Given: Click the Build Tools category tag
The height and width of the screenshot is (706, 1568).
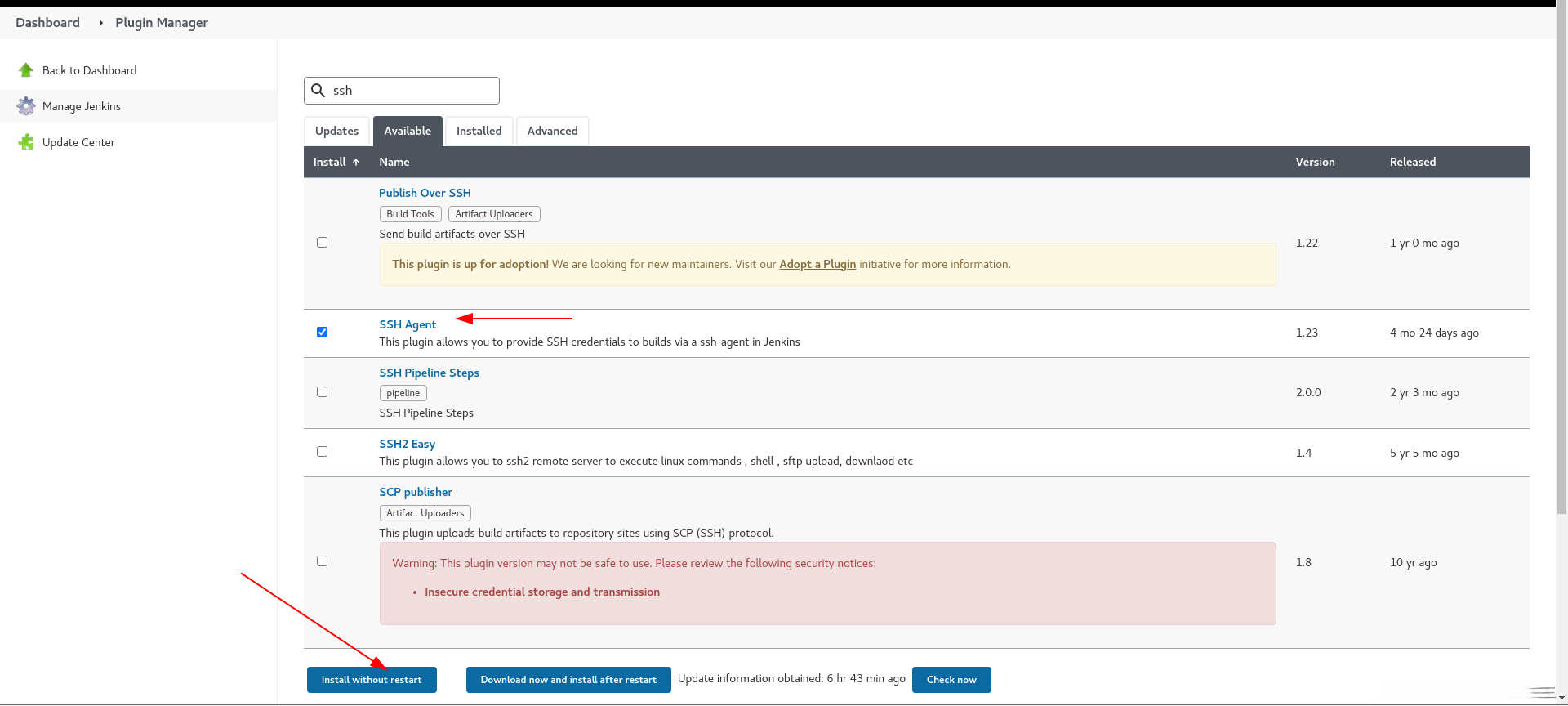Looking at the screenshot, I should [410, 214].
